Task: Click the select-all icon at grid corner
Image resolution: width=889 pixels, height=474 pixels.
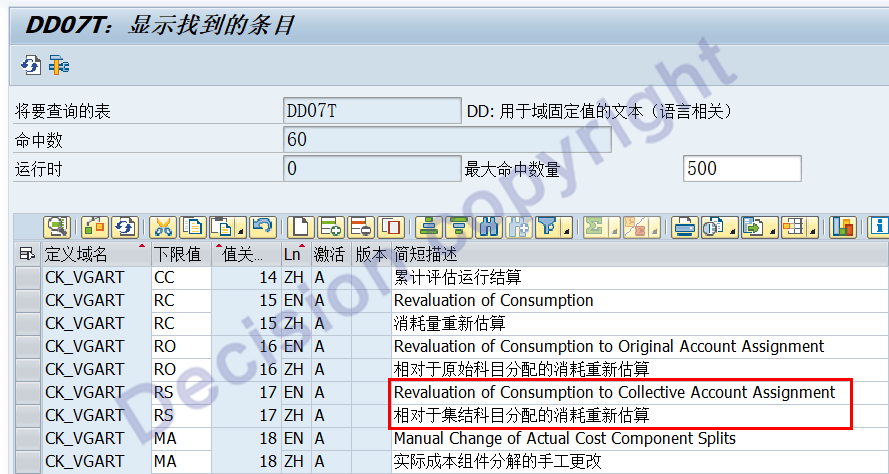Action: coord(28,254)
